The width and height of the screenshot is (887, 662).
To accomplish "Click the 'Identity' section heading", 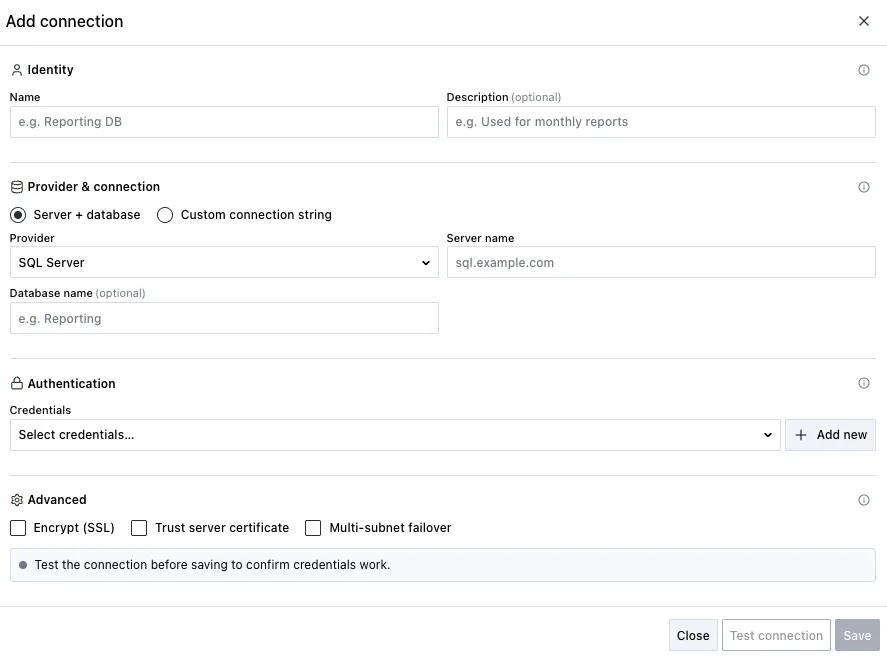I will (50, 70).
